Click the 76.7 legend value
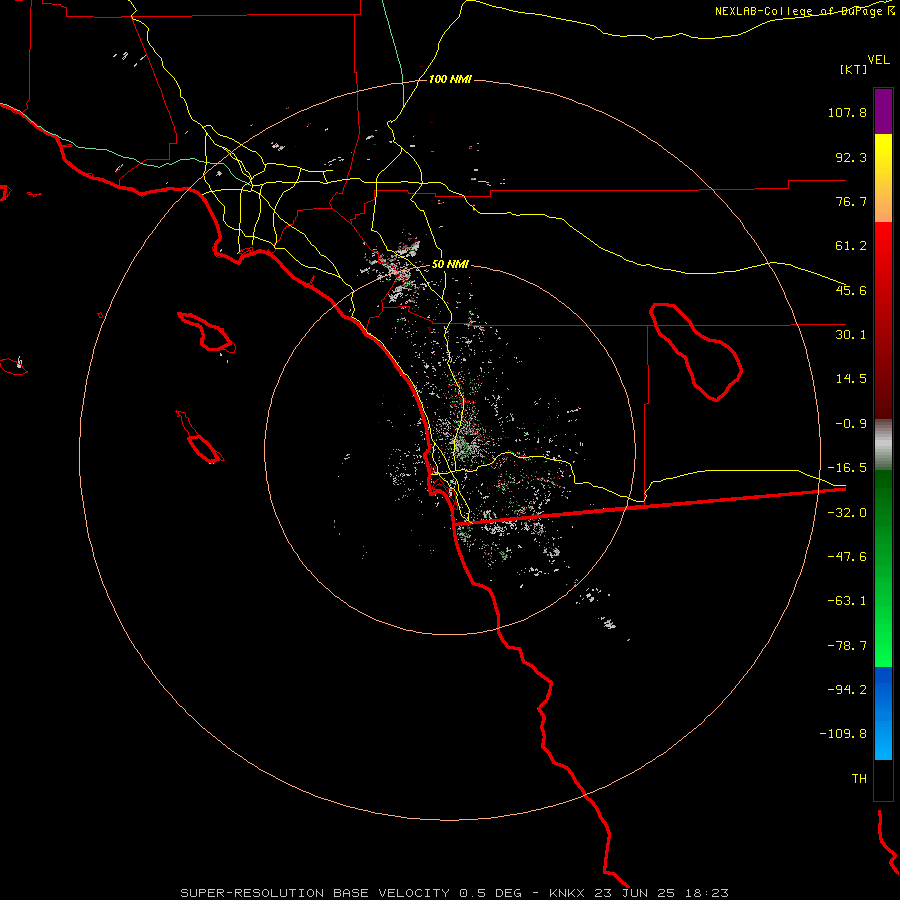This screenshot has height=900, width=900. tap(851, 201)
